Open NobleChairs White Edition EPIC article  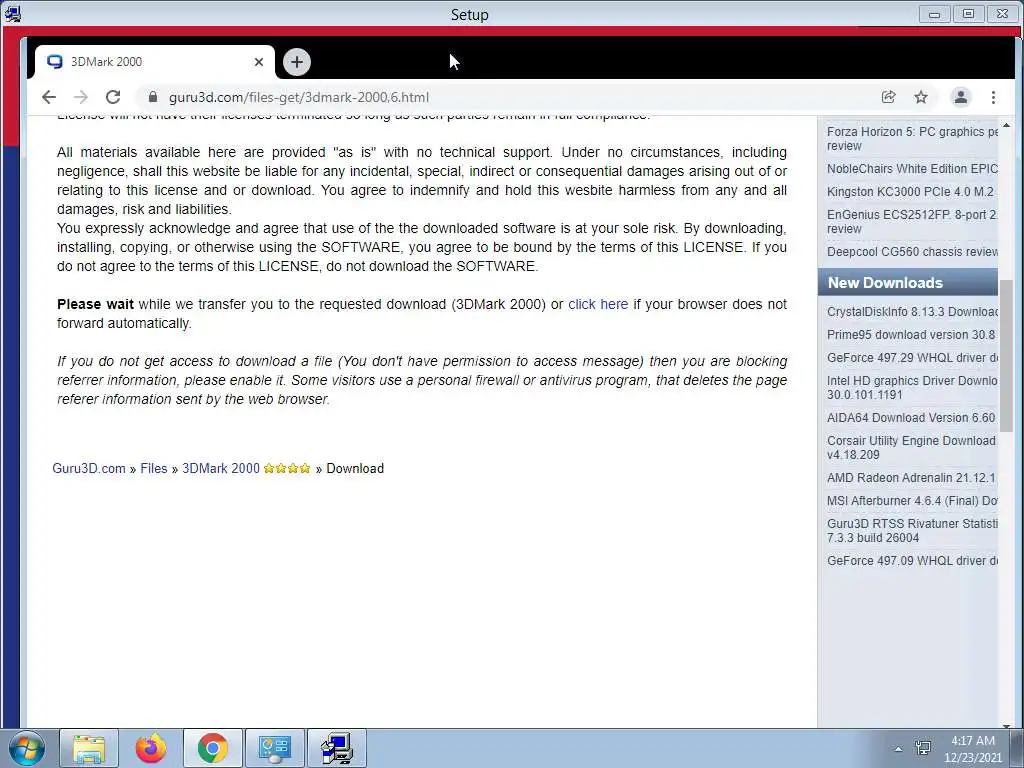[912, 168]
